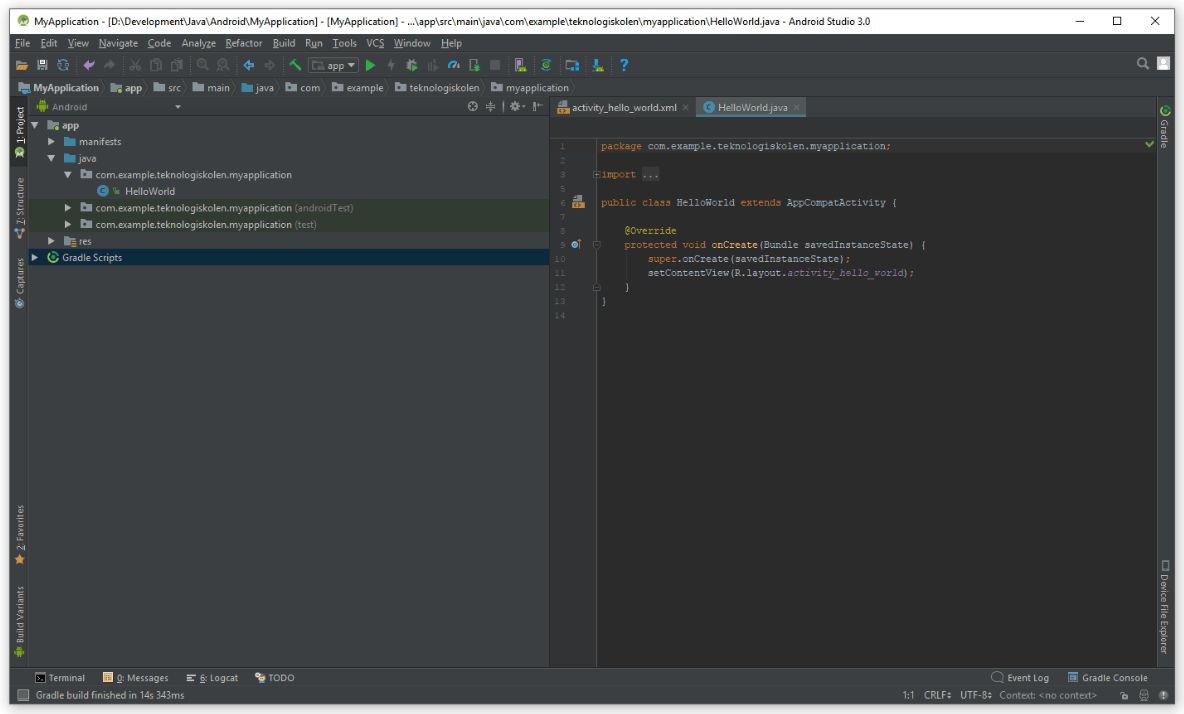The height and width of the screenshot is (714, 1184).
Task: Toggle tool window quick-access button bottom-left
Action: pos(23,695)
